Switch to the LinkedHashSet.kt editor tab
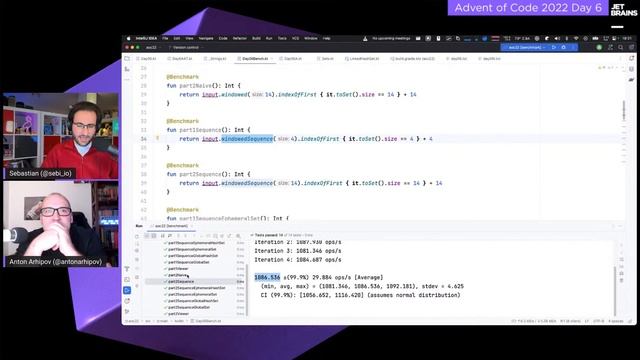This screenshot has width=640, height=360. 362,59
